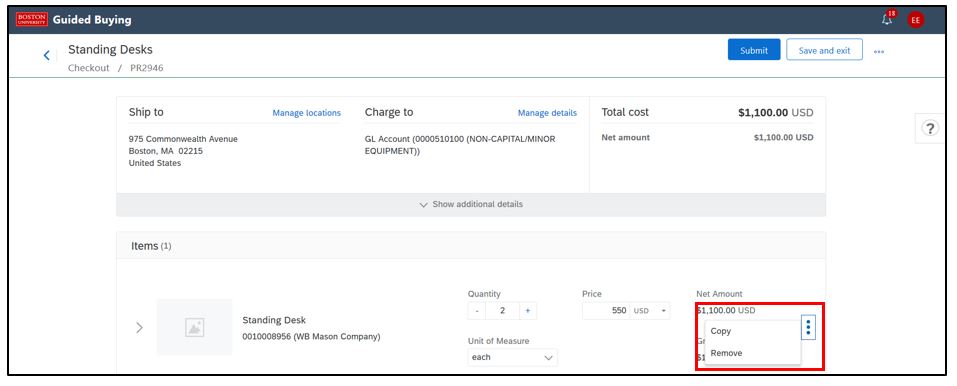Viewport: 957px width, 386px height.
Task: Click the Boston University logo
Action: [32, 20]
